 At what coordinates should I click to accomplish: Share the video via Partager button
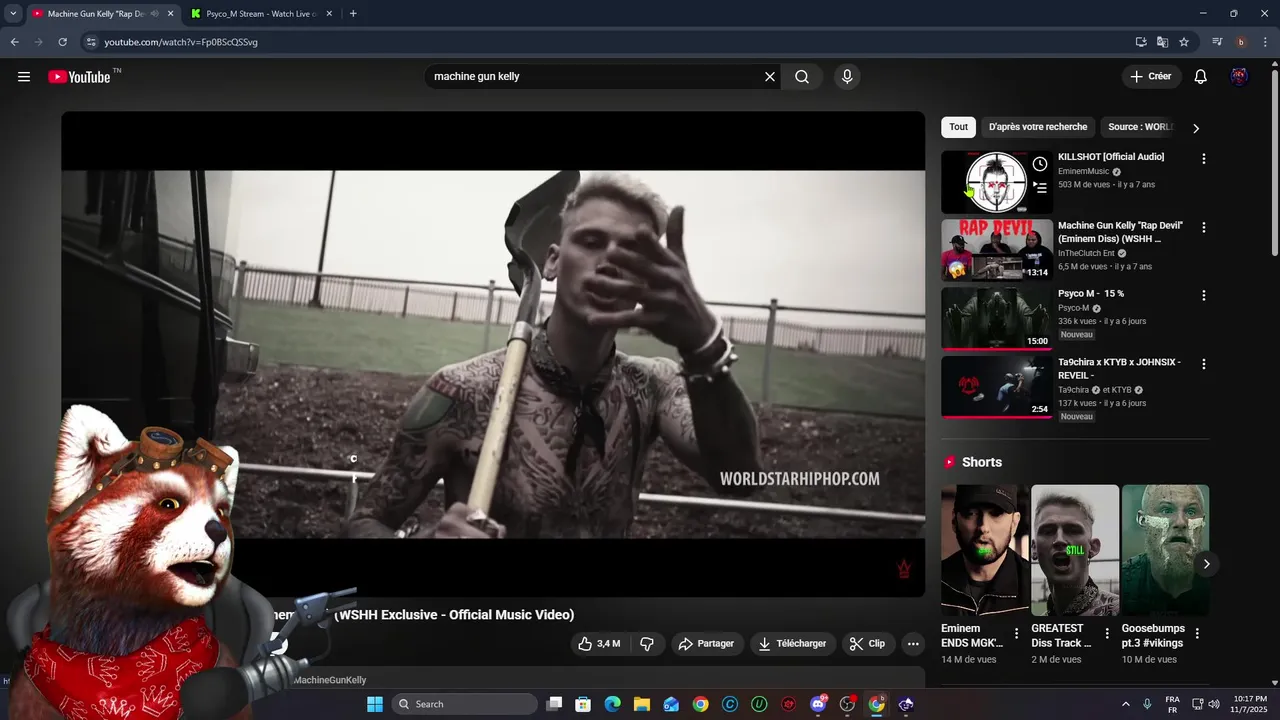click(706, 644)
